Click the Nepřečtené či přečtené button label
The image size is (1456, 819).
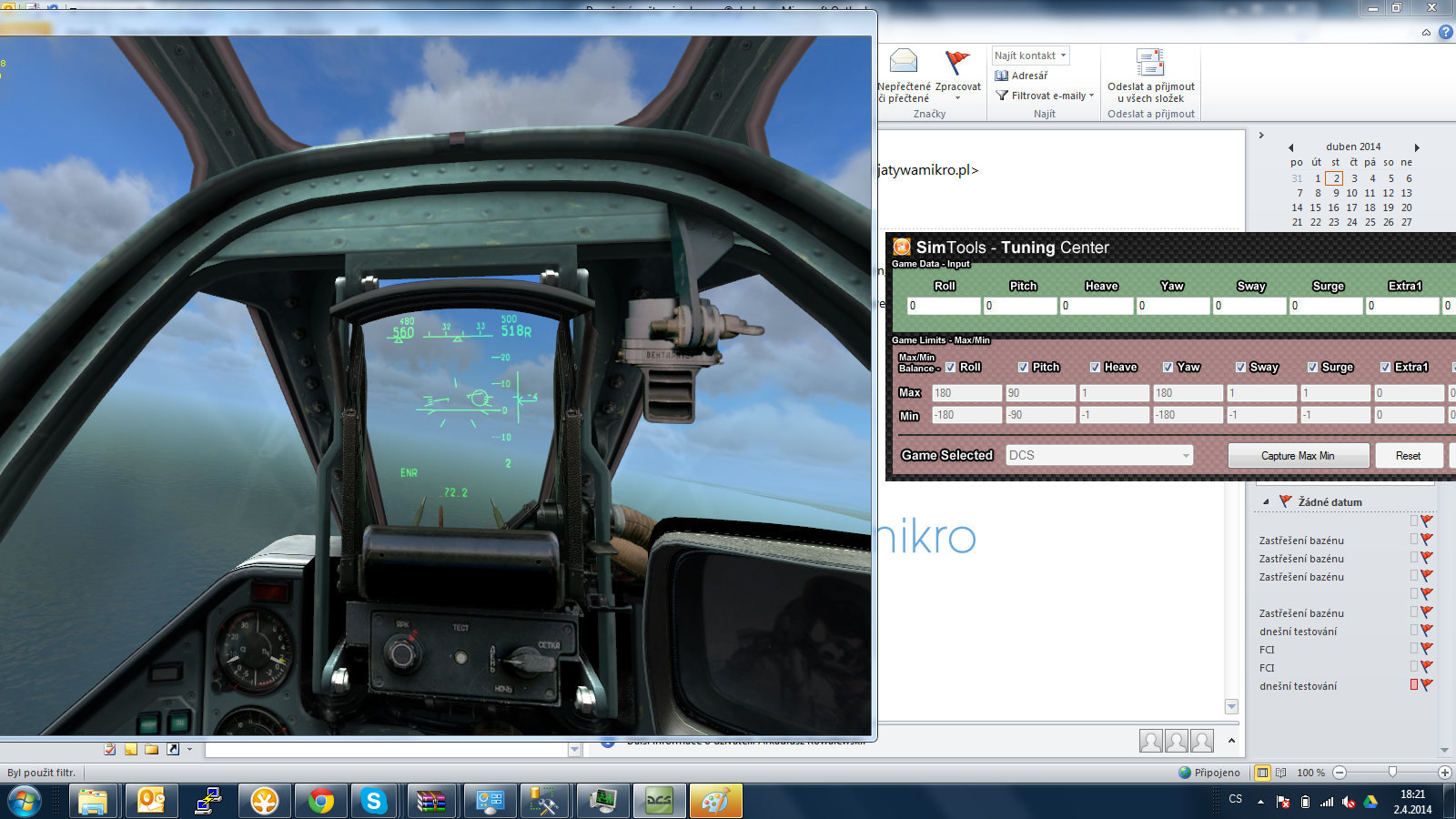904,93
